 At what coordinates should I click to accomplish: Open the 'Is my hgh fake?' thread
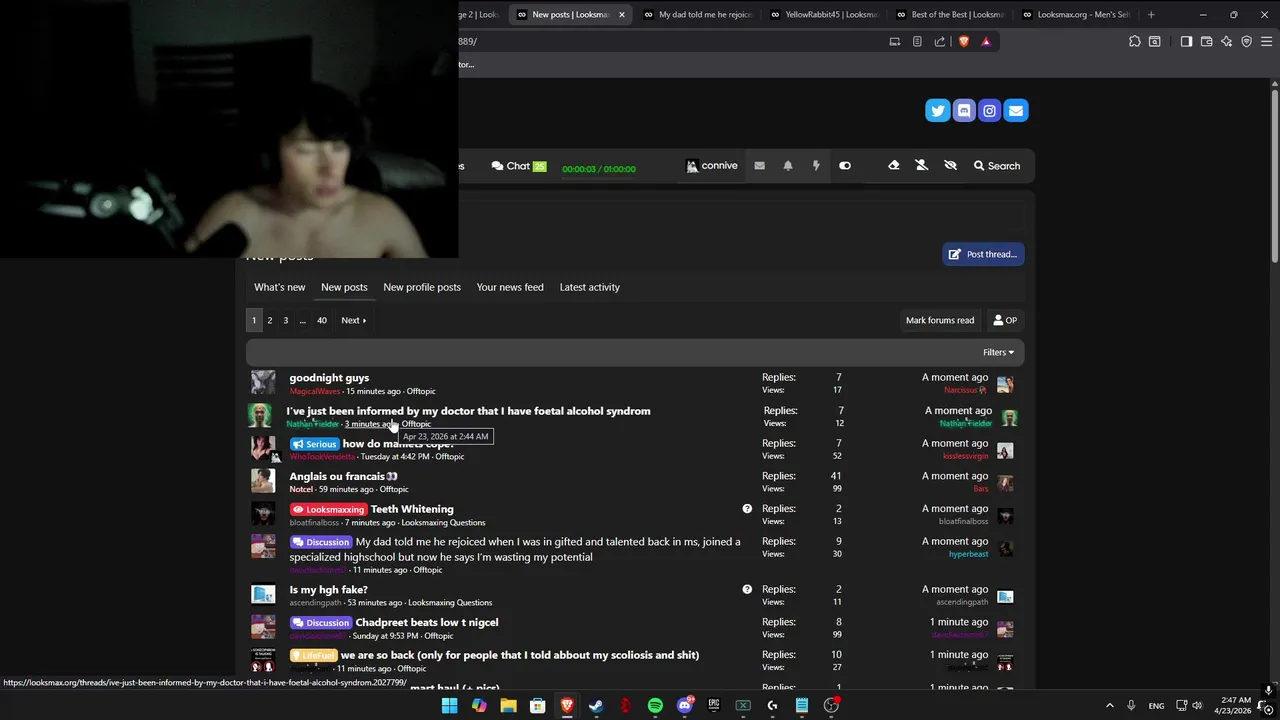point(329,590)
